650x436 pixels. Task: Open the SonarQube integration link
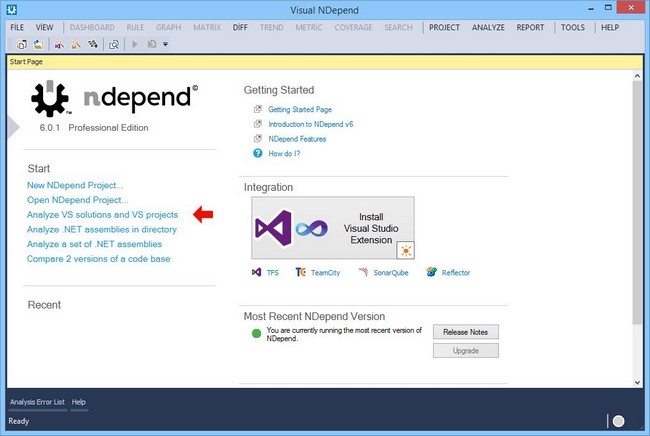click(x=391, y=272)
